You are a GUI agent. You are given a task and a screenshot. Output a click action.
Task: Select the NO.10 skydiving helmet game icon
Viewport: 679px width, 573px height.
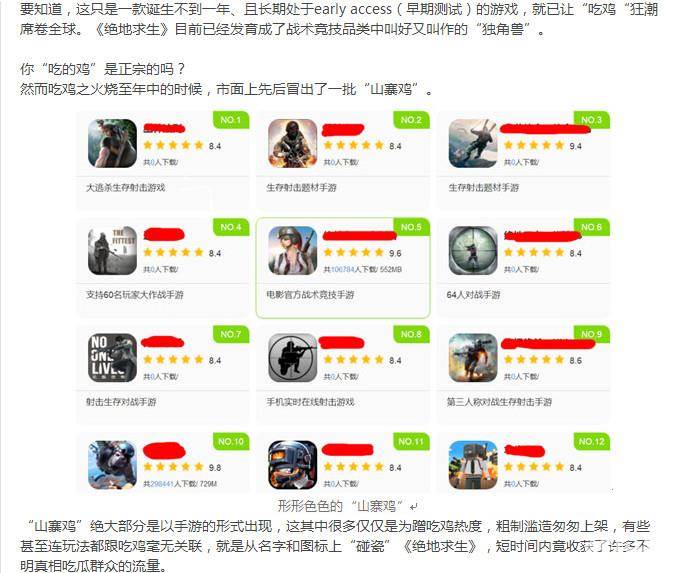click(x=112, y=465)
